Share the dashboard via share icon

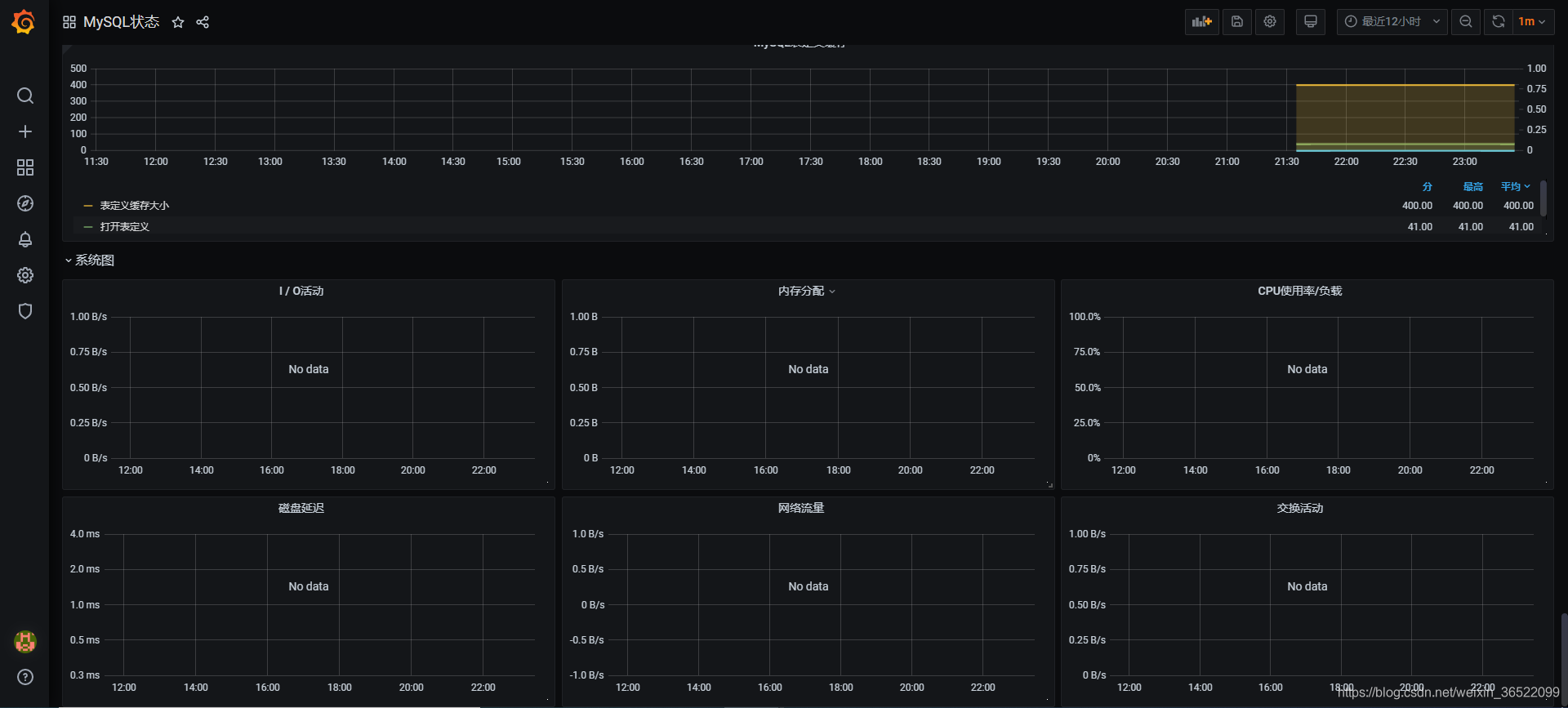click(x=203, y=22)
